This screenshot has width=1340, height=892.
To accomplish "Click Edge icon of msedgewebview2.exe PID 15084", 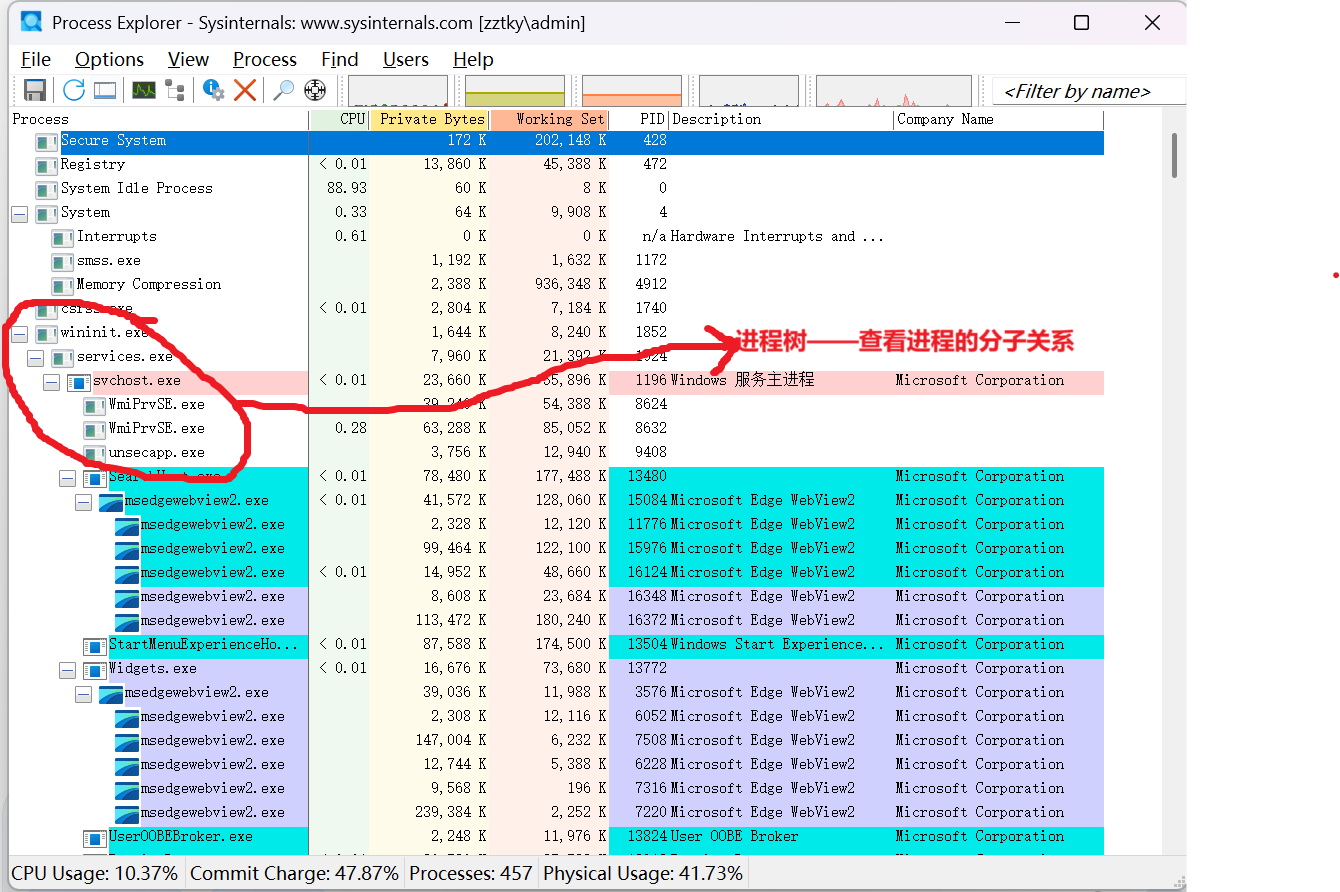I will point(111,501).
